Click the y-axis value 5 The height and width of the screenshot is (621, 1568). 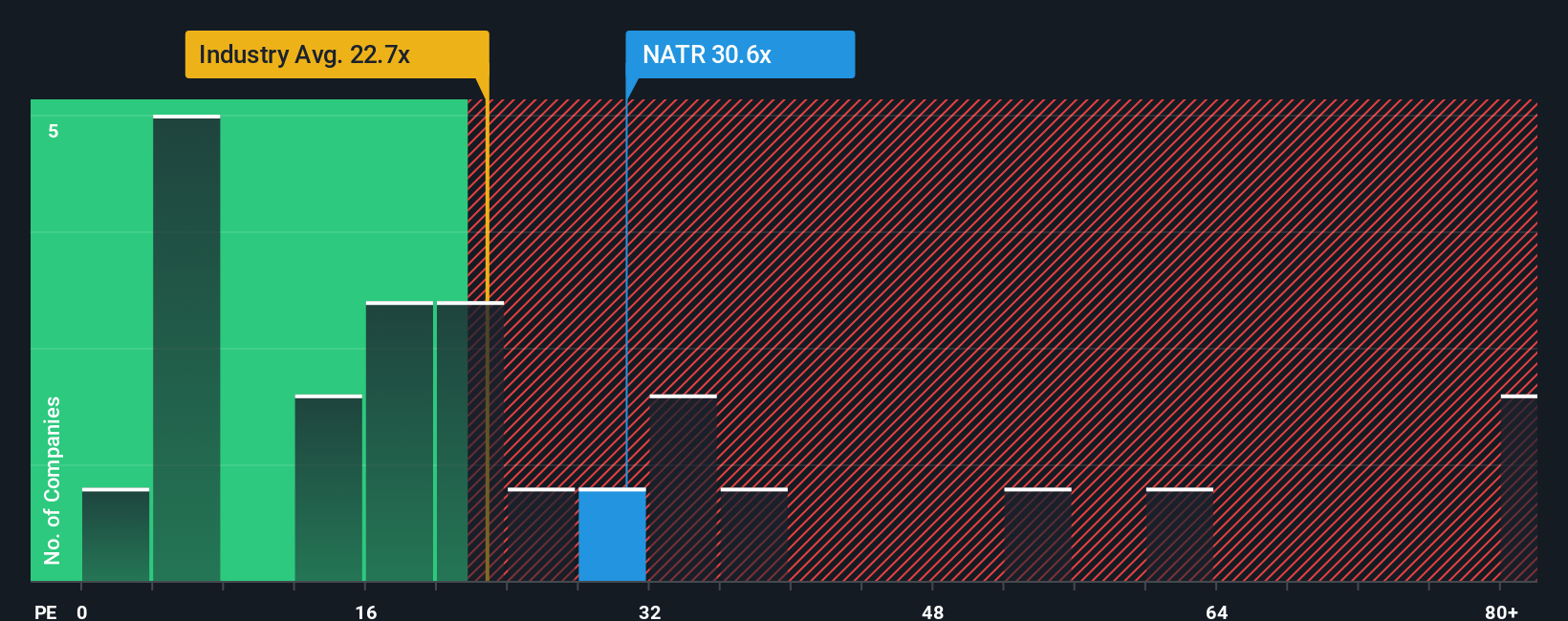(x=54, y=131)
